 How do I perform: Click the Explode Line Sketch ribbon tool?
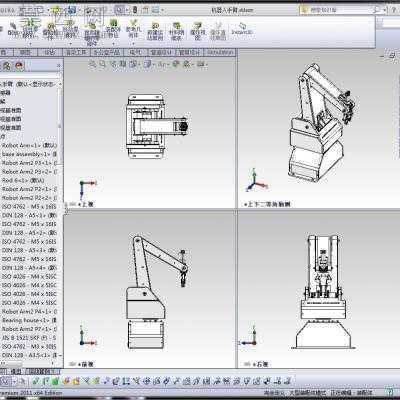218,31
